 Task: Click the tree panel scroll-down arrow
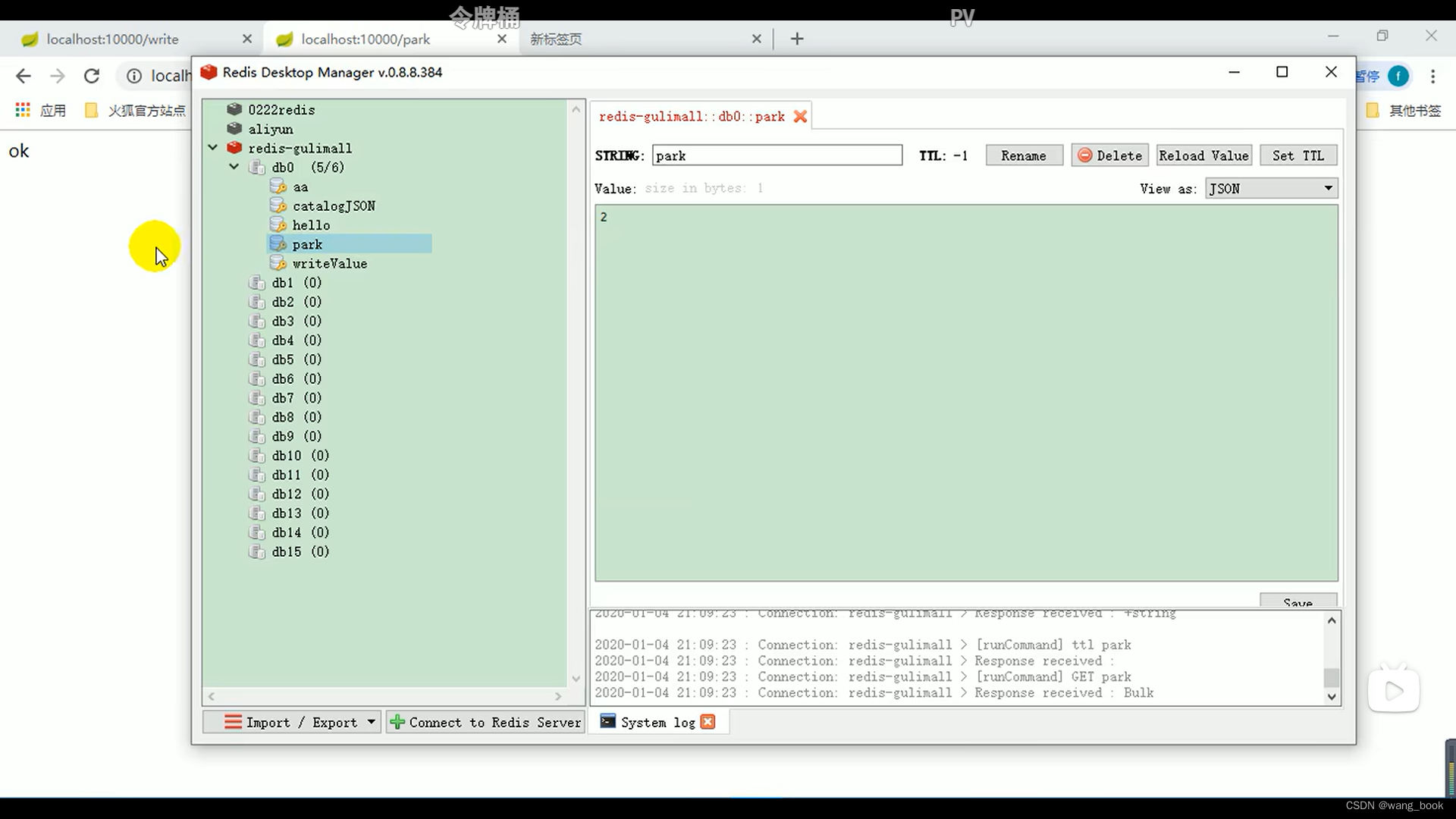click(x=576, y=679)
